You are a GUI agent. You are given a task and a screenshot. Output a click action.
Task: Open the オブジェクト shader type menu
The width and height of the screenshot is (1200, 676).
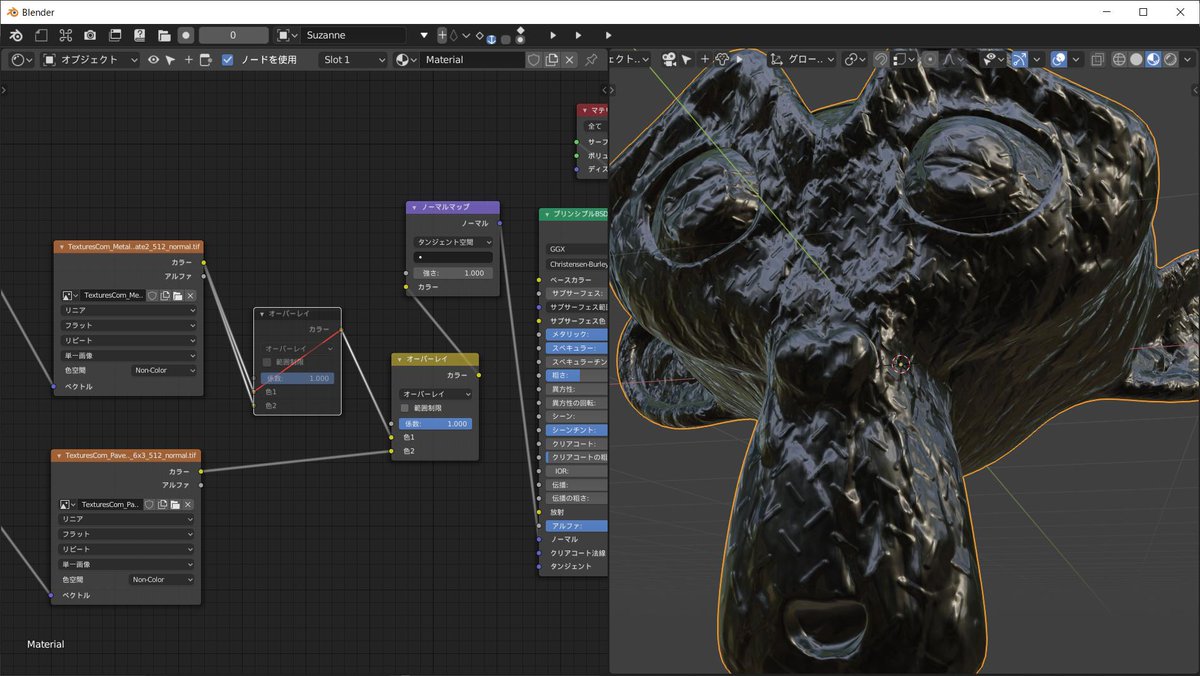[x=90, y=60]
